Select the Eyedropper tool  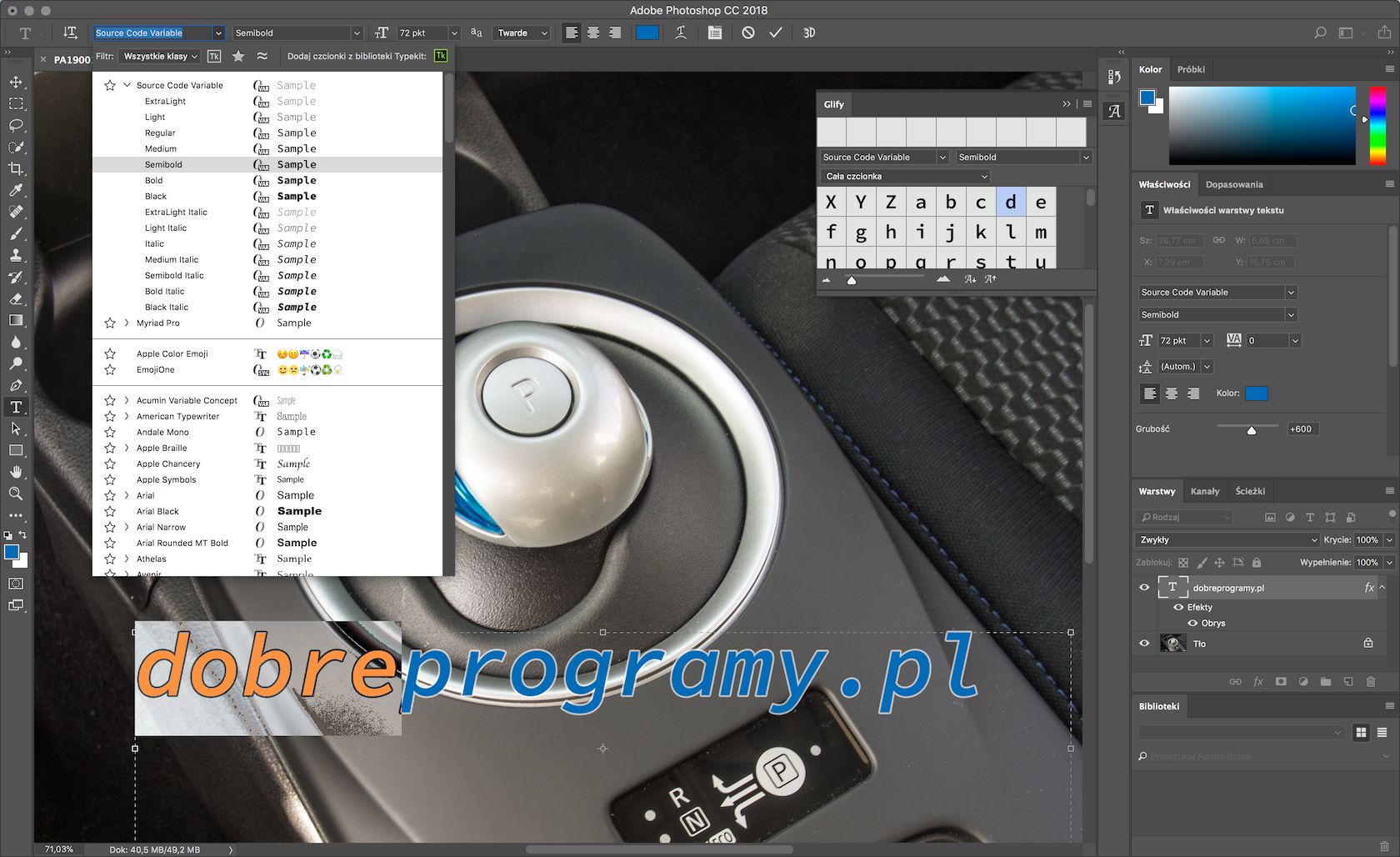pyautogui.click(x=16, y=190)
